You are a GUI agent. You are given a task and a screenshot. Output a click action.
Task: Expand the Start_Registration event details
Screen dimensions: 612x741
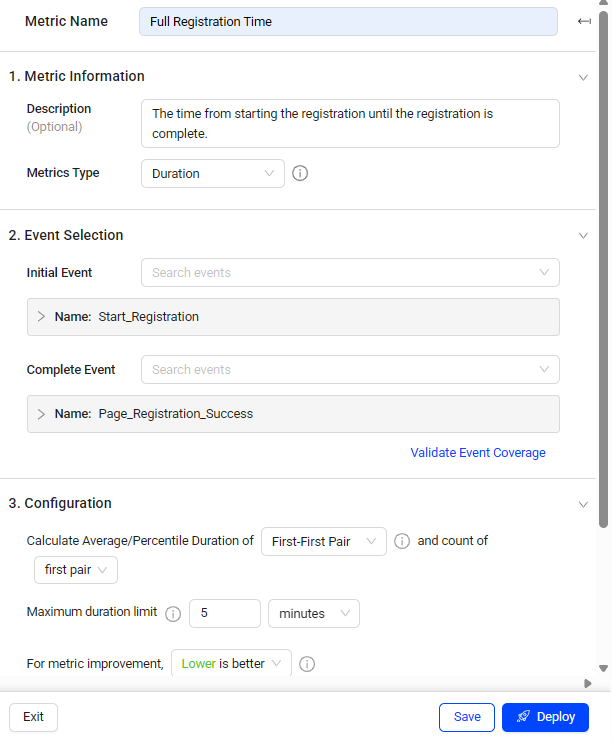pos(42,317)
